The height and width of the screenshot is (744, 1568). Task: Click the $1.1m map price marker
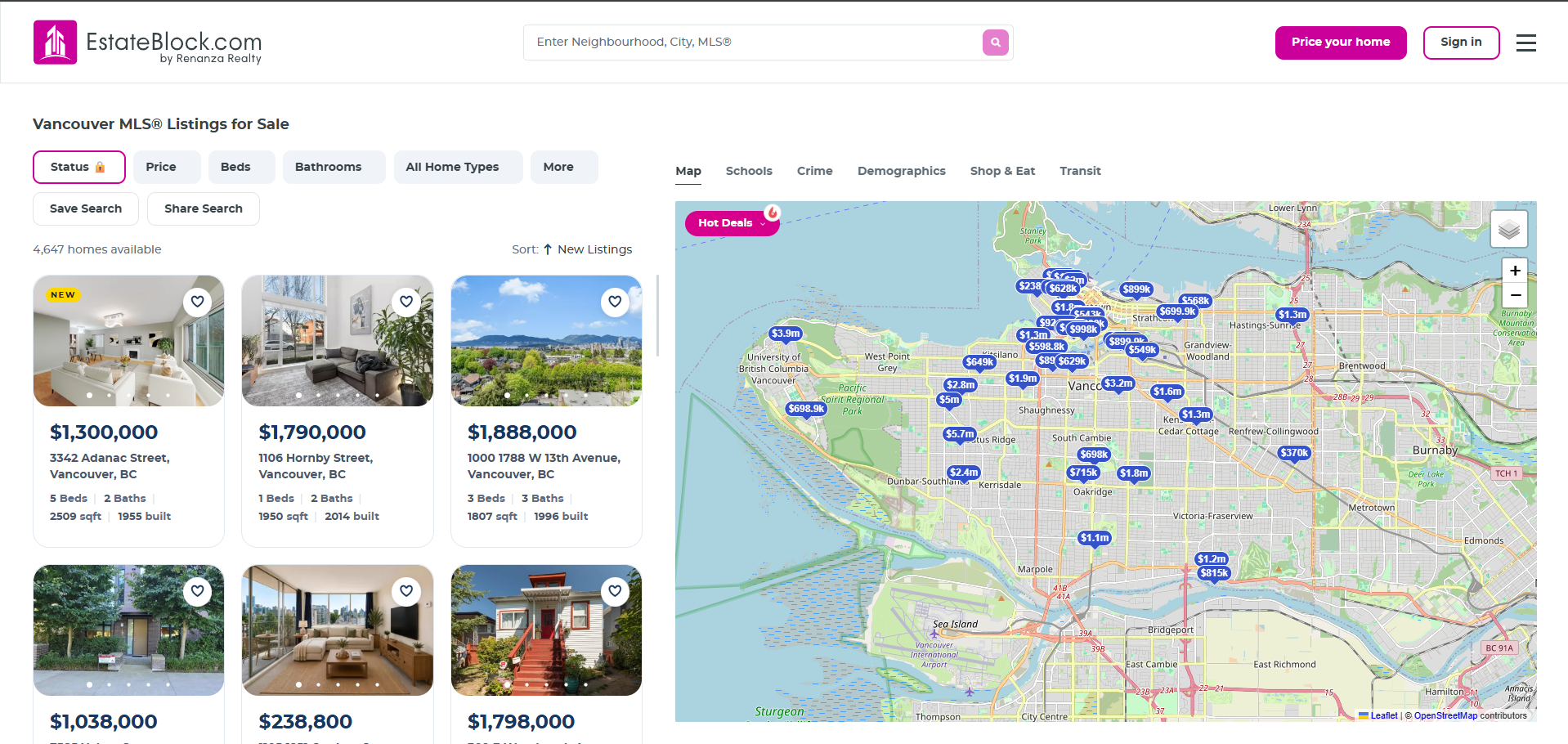[x=1095, y=538]
